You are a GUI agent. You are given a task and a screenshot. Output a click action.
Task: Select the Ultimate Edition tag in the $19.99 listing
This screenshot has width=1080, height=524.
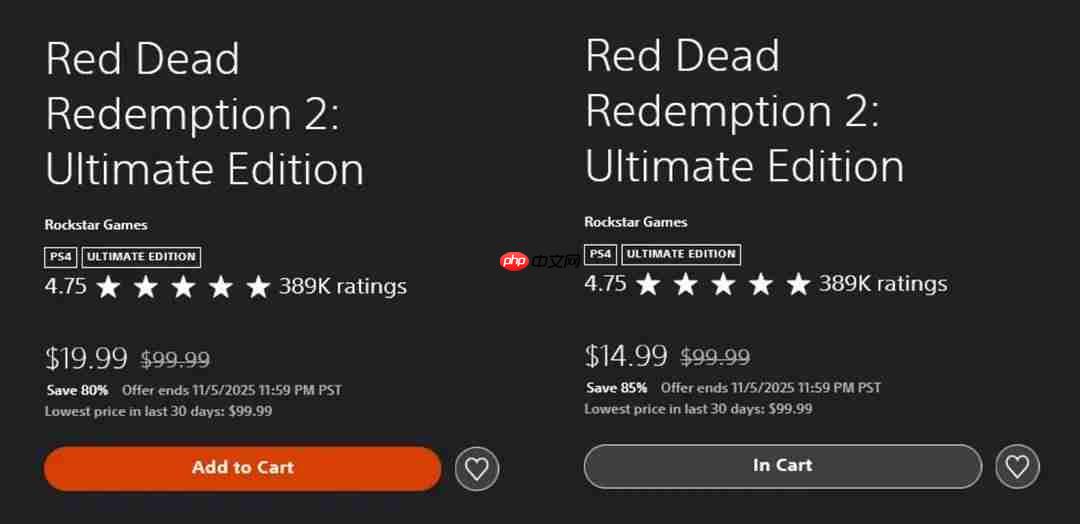[141, 257]
